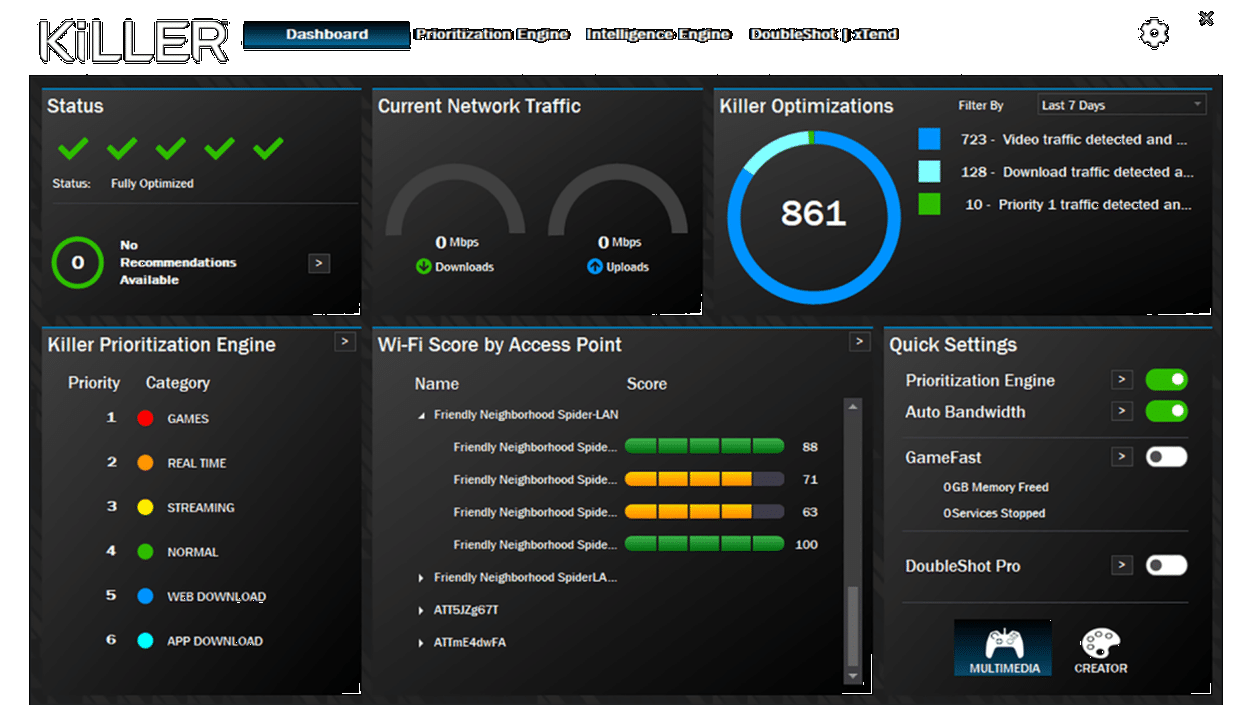Open the Last 7 Days filter dropdown
1252x705 pixels.
(1121, 105)
